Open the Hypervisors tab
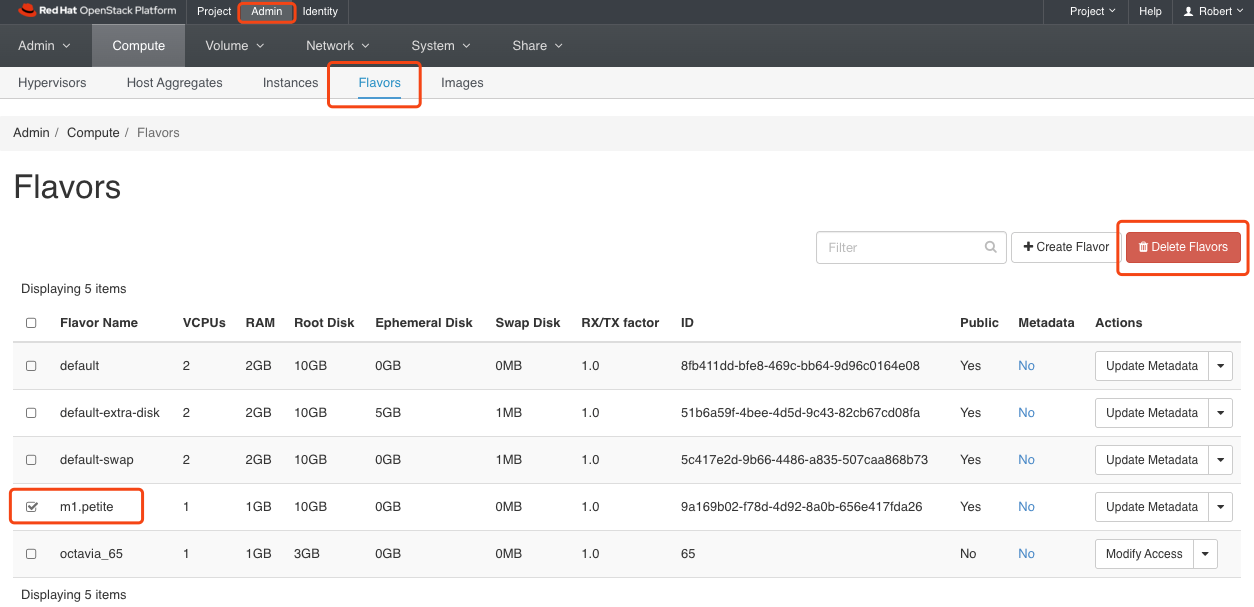This screenshot has height=607, width=1254. pyautogui.click(x=52, y=83)
